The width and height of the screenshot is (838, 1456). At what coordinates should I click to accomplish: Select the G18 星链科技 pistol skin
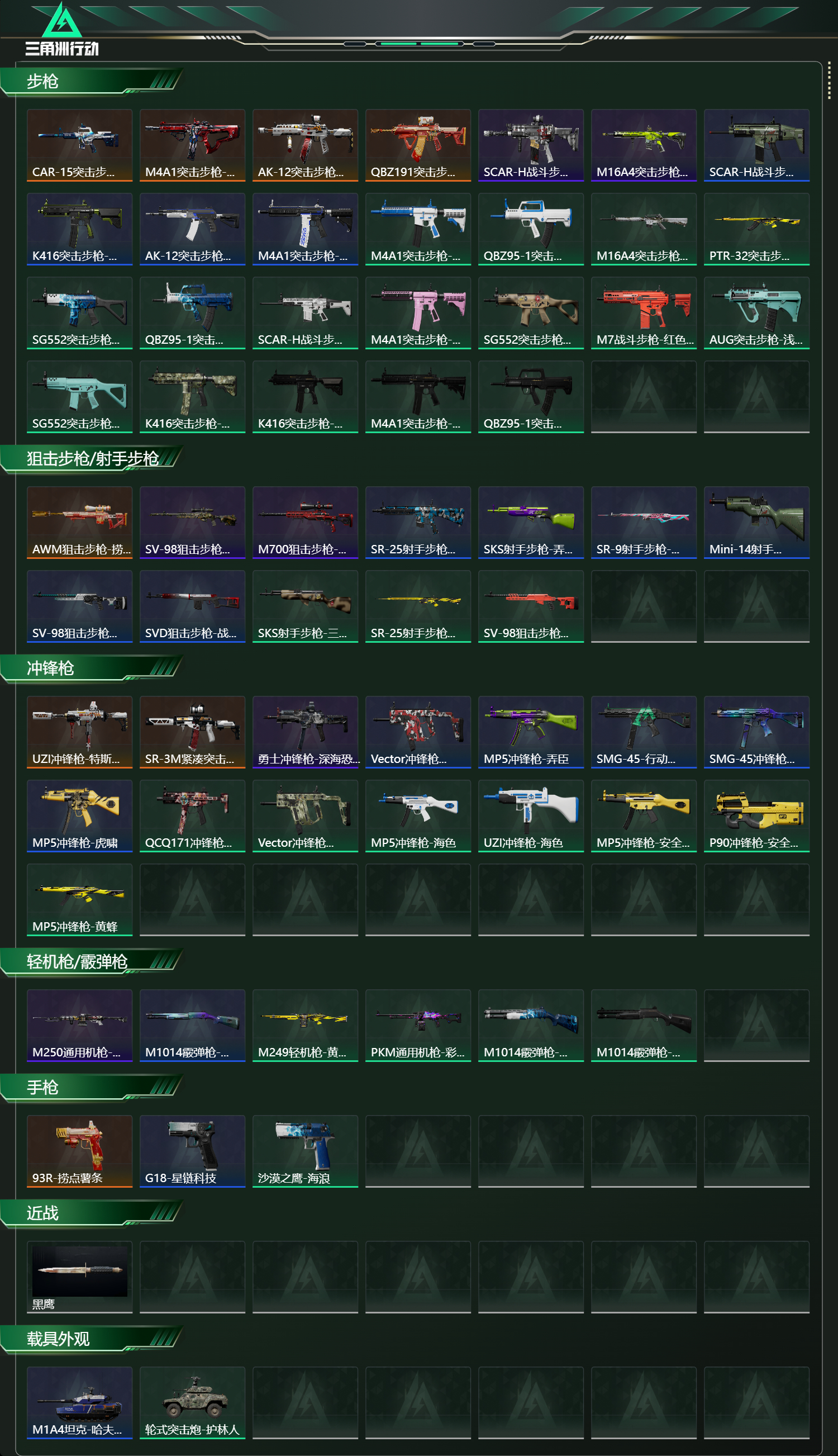click(x=192, y=1151)
